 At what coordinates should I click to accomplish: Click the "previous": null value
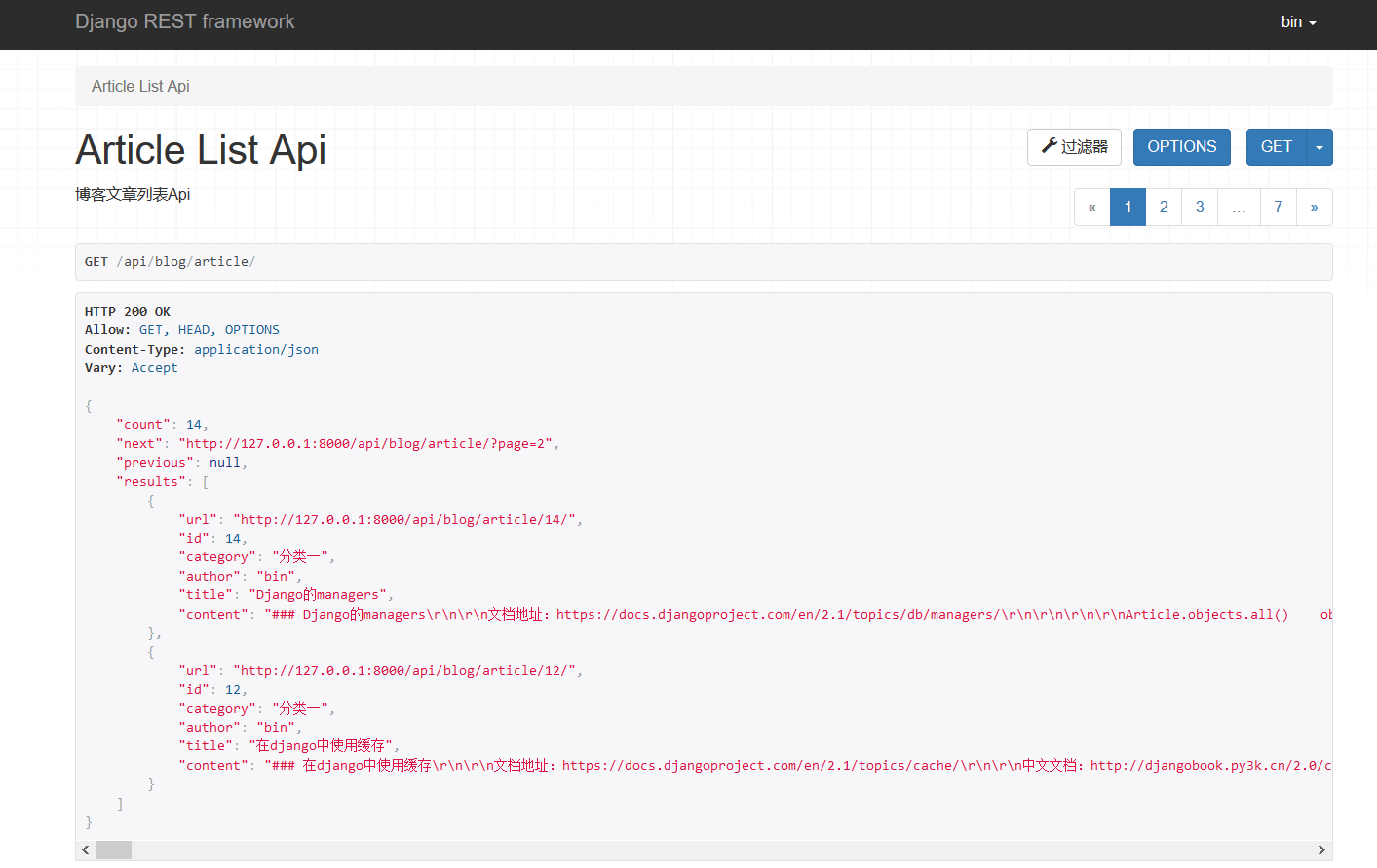(x=225, y=463)
